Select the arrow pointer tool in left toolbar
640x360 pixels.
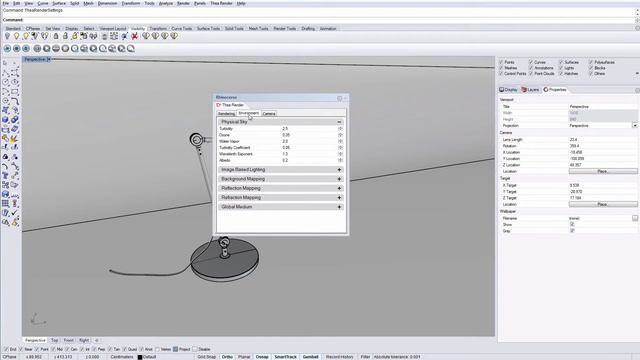pyautogui.click(x=5, y=63)
